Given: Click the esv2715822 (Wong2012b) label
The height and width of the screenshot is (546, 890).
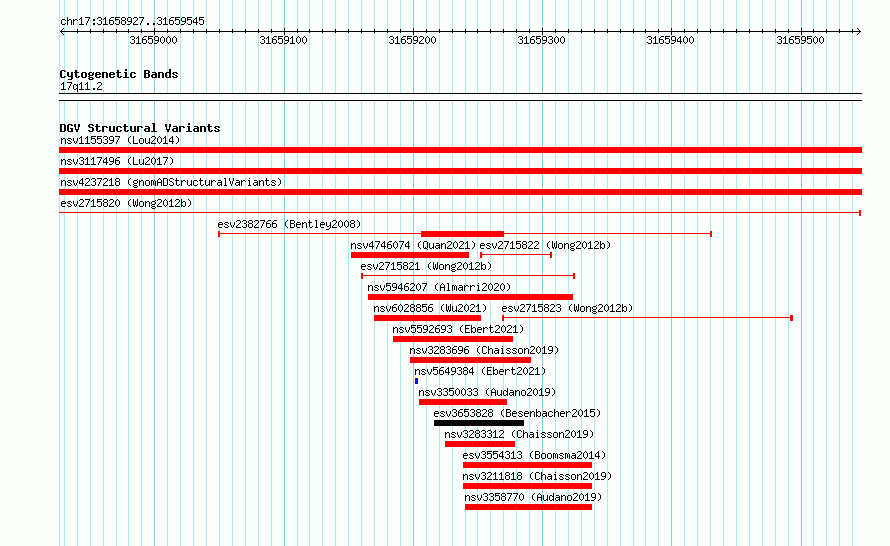Looking at the screenshot, I should (x=545, y=245).
